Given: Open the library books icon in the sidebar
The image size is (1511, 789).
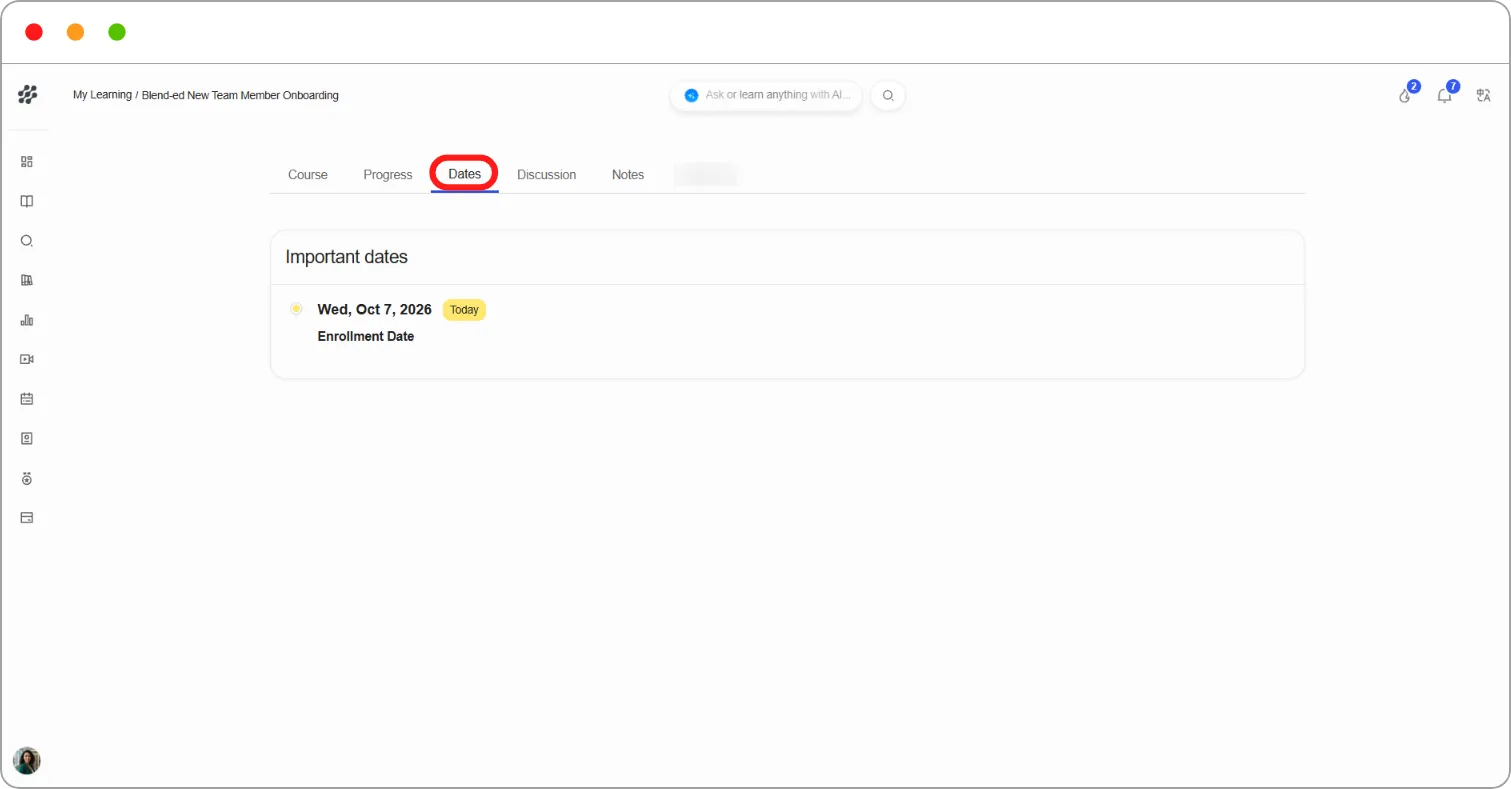Looking at the screenshot, I should (x=27, y=280).
